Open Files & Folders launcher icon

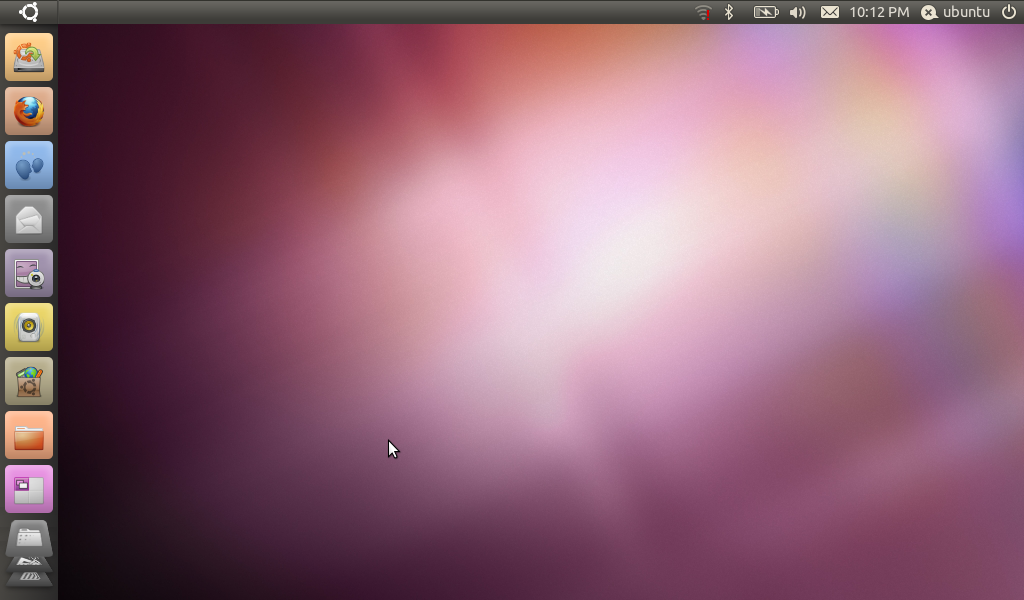coord(29,435)
